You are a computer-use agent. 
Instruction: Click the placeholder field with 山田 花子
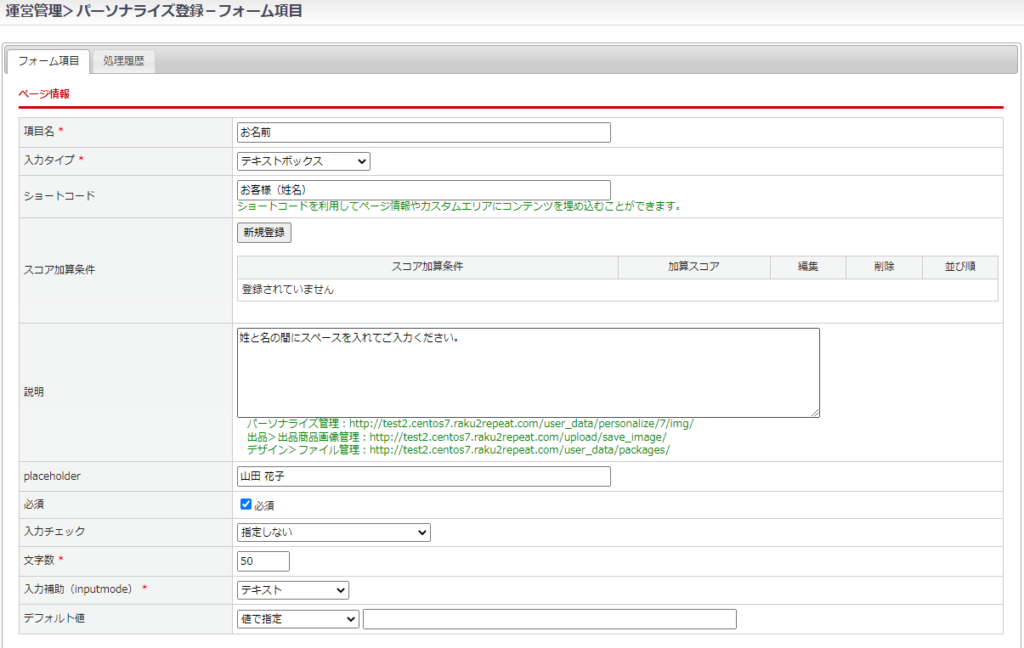click(423, 476)
